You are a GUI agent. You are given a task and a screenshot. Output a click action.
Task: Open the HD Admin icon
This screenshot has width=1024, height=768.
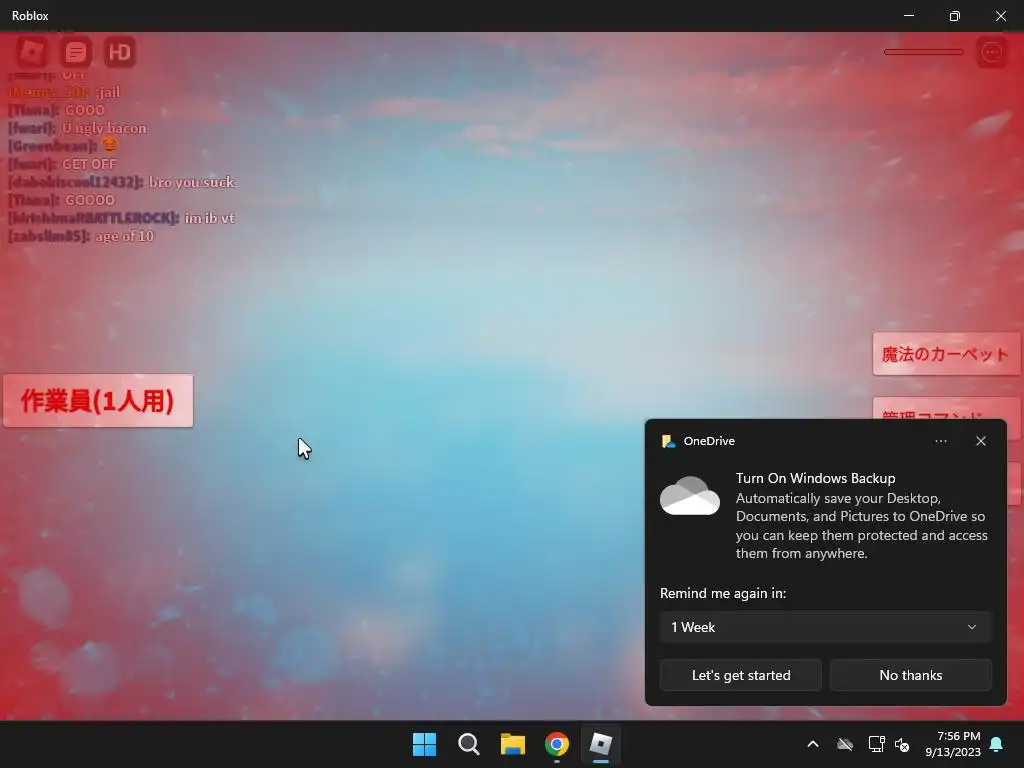[x=120, y=52]
